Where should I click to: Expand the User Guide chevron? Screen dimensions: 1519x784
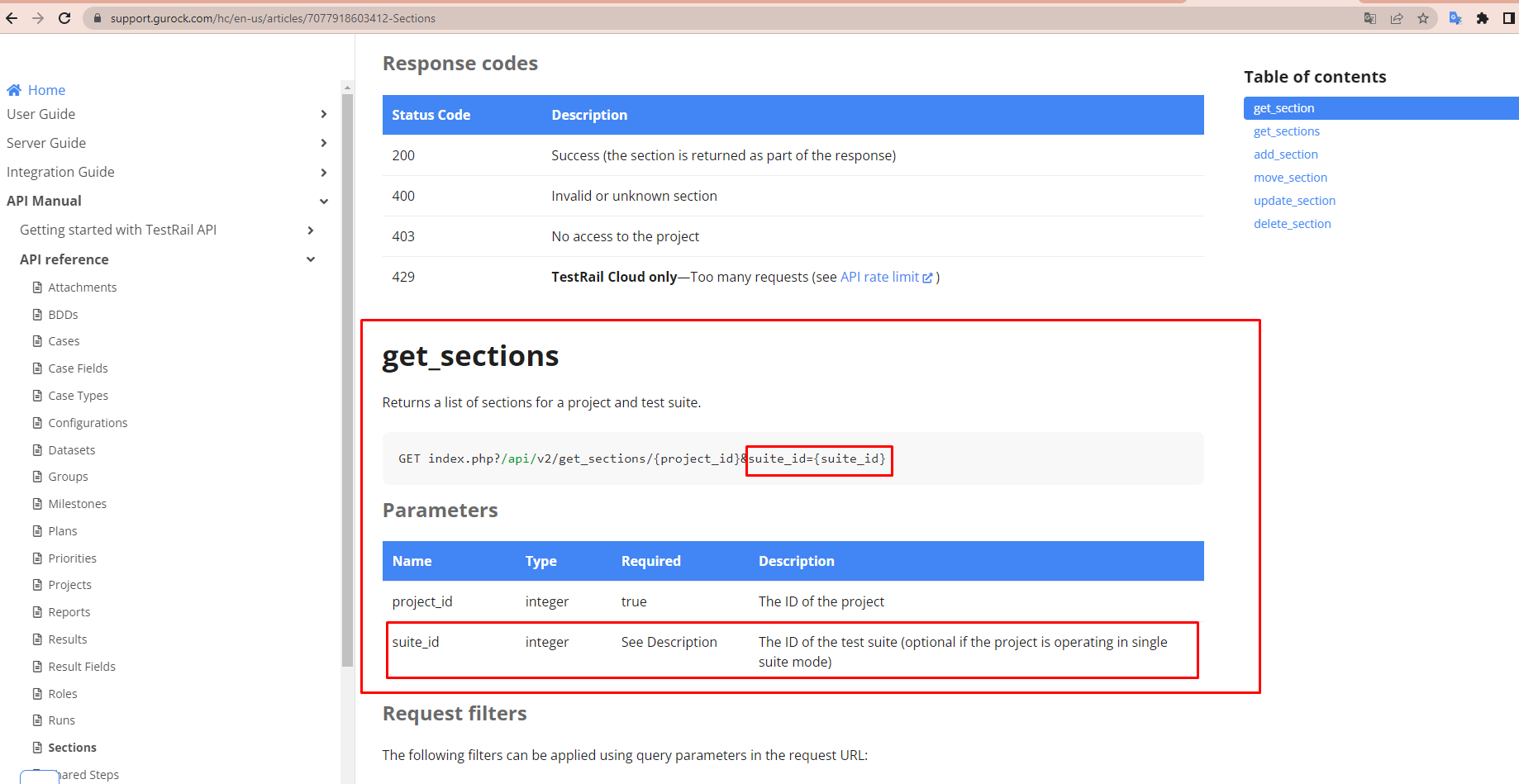click(323, 114)
